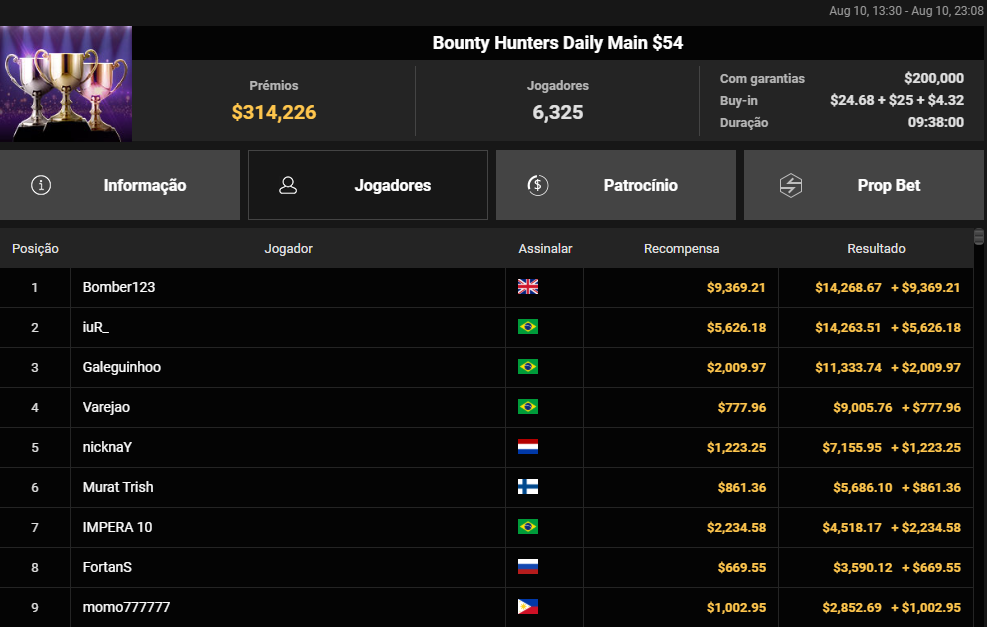Select player name FortanS
This screenshot has width=987, height=627.
point(107,567)
